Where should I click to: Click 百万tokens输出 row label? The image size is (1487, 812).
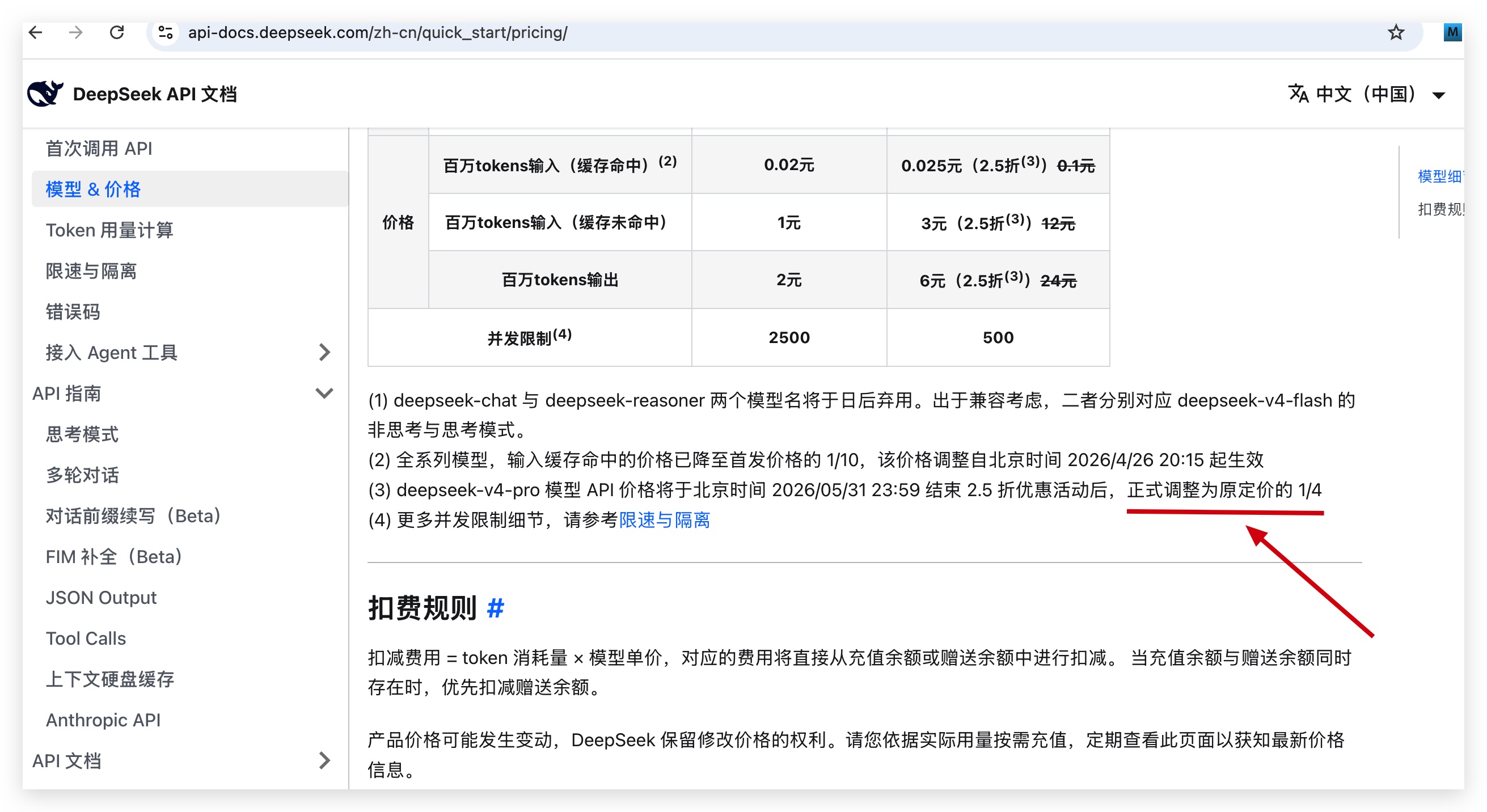560,280
